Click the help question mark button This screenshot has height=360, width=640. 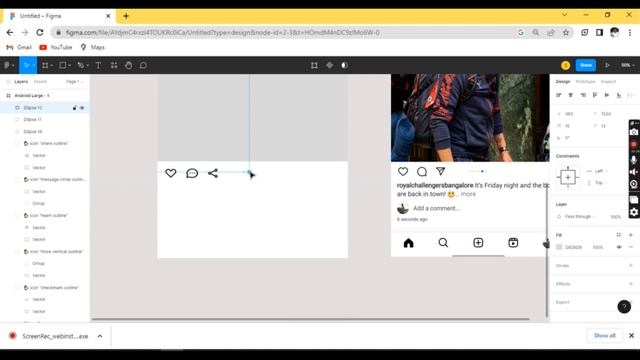tap(624, 307)
